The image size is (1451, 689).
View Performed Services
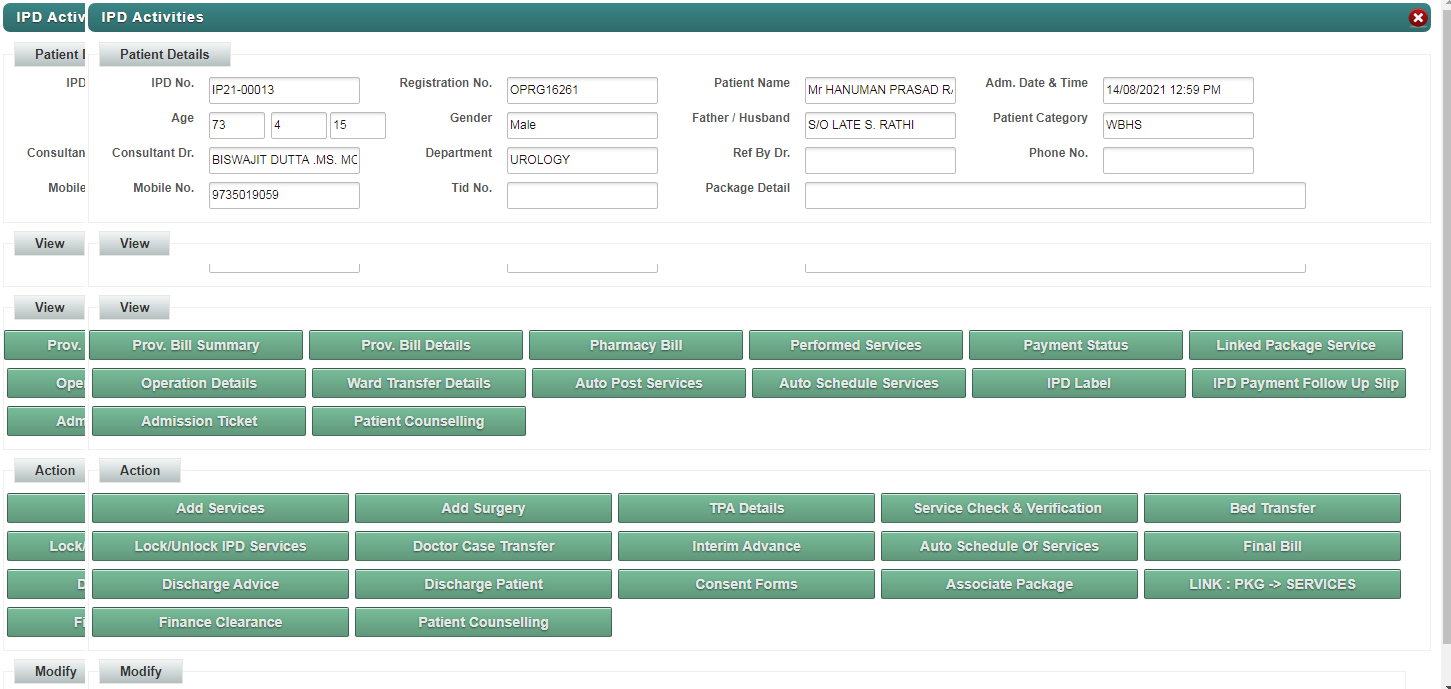click(x=856, y=345)
